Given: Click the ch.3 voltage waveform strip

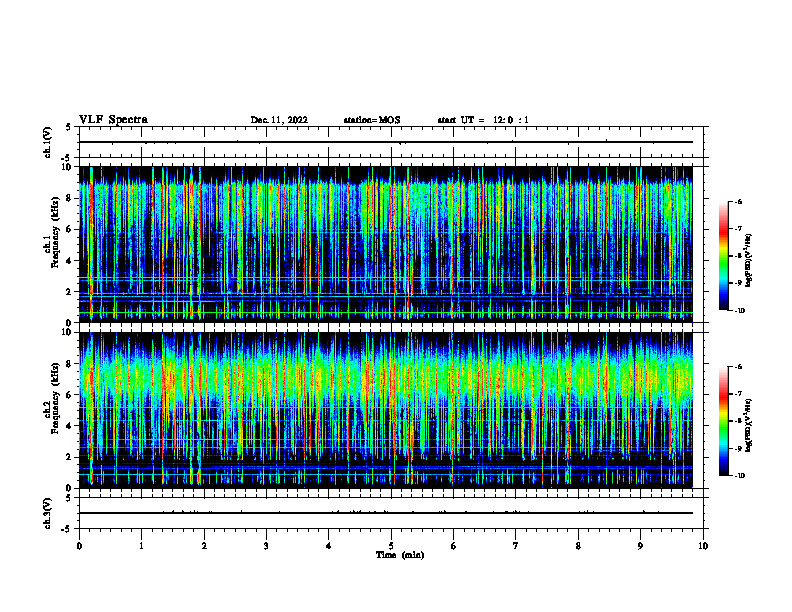Looking at the screenshot, I should (x=391, y=513).
